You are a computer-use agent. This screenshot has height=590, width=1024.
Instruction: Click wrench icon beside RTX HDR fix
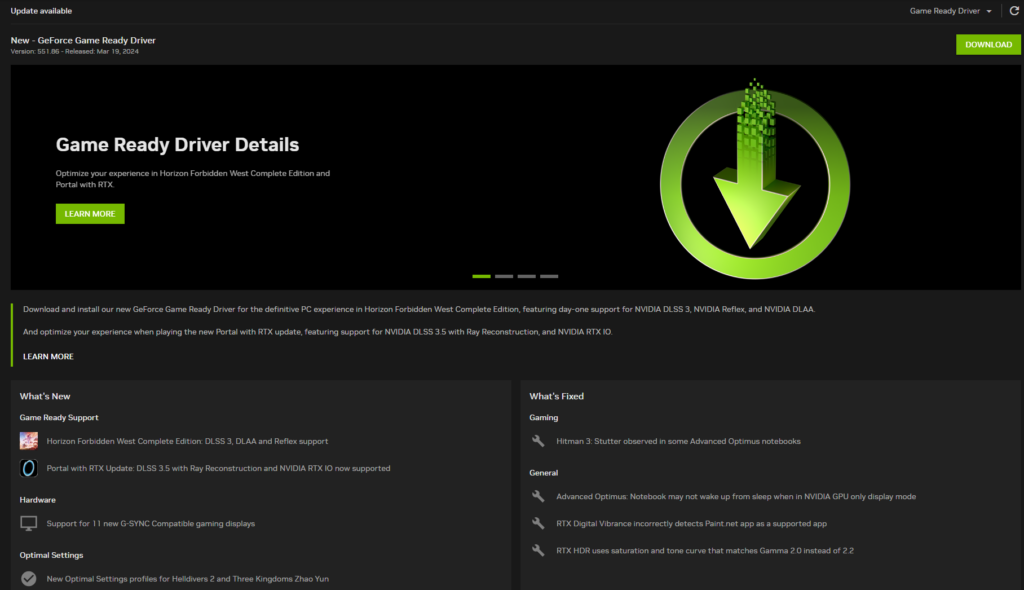tap(538, 551)
